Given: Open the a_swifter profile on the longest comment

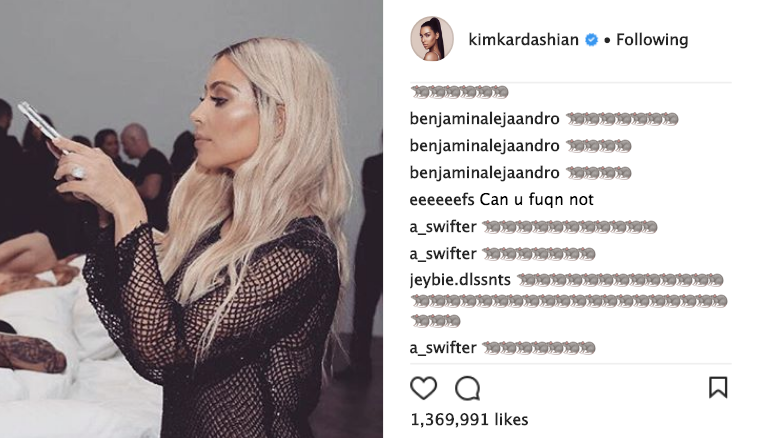Looking at the screenshot, I should 443,226.
